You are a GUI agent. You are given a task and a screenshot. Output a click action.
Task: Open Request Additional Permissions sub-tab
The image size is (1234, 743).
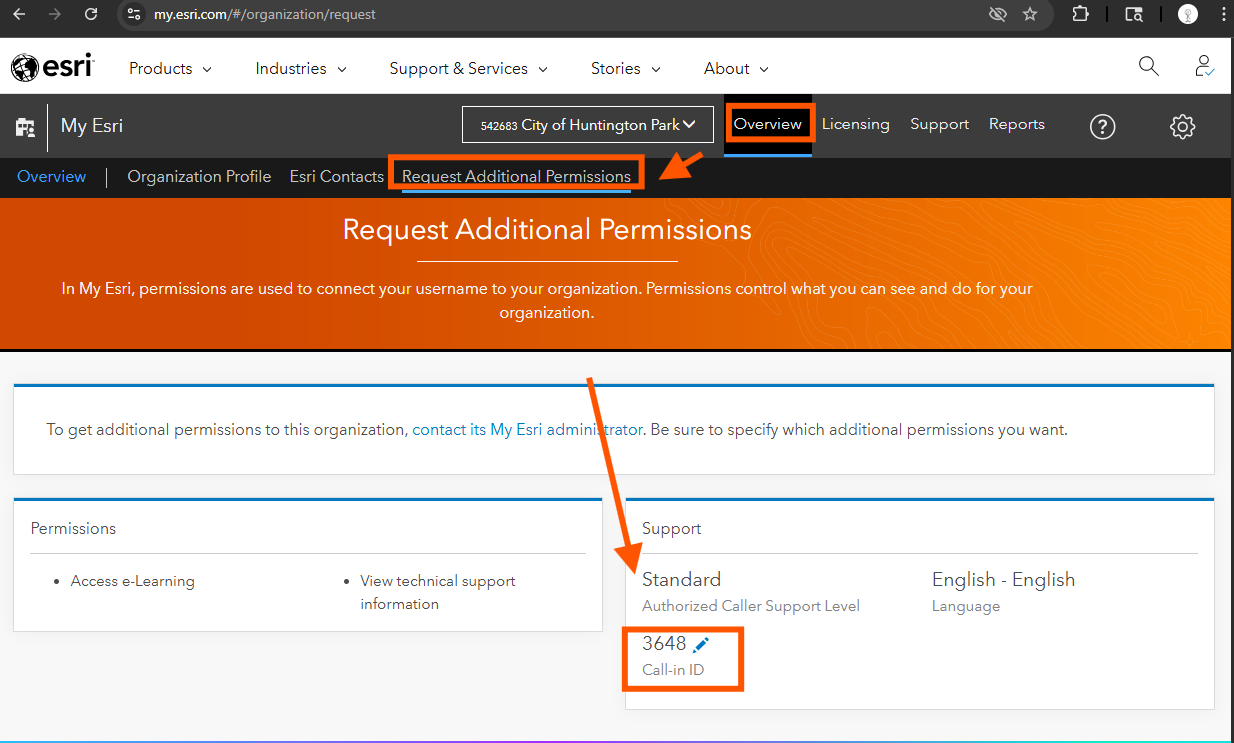[x=516, y=176]
